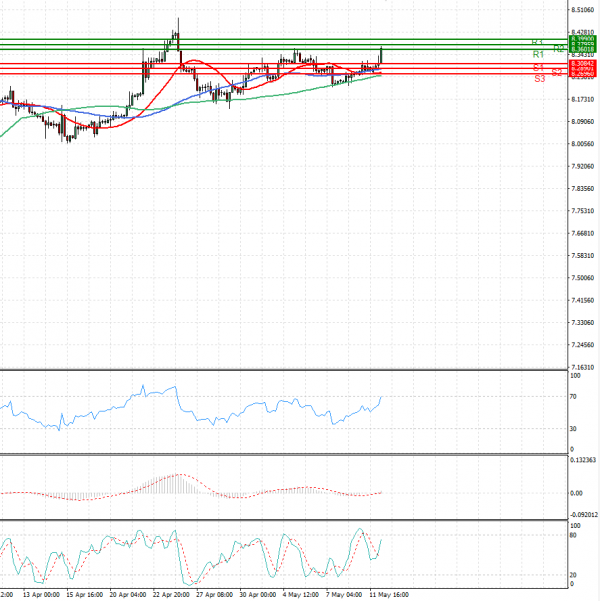Click the 27 Apr 08:00 time label
The width and height of the screenshot is (600, 601).
pyautogui.click(x=214, y=595)
